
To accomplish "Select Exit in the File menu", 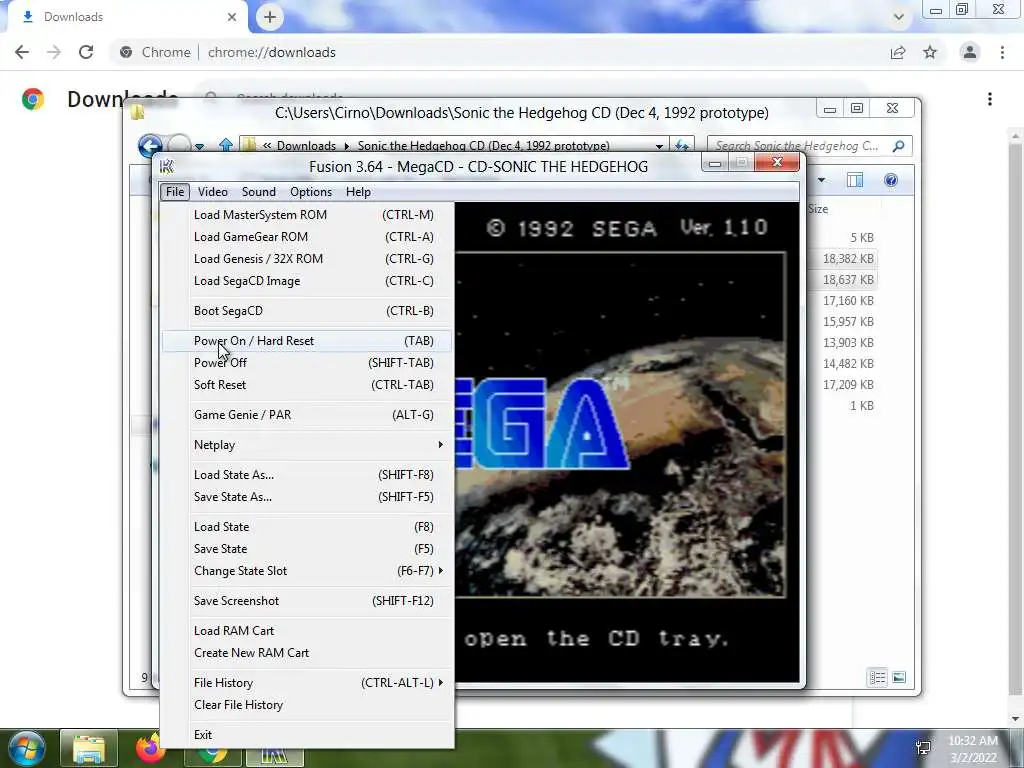I will [307, 735].
